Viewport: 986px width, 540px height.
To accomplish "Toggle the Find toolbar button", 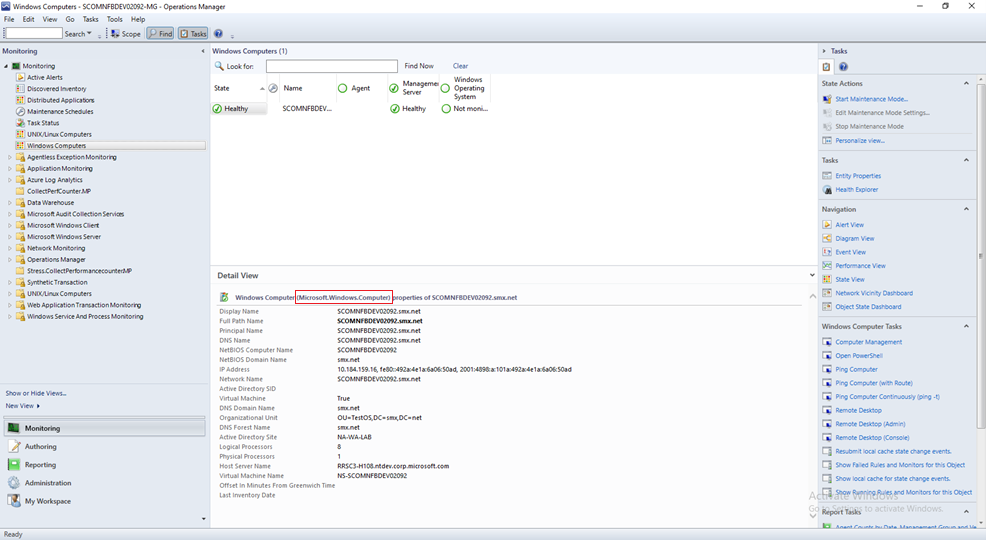I will coord(160,34).
